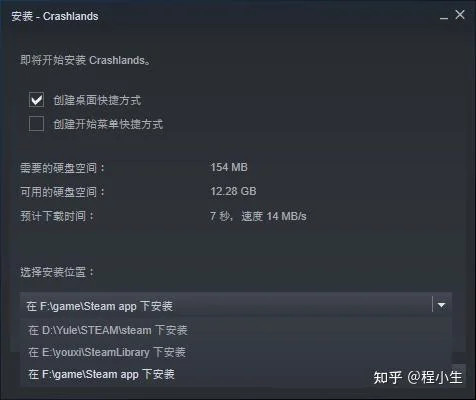This screenshot has height=400, width=476.
Task: Click the 需要的硬盘空间 label
Action: tap(62, 168)
